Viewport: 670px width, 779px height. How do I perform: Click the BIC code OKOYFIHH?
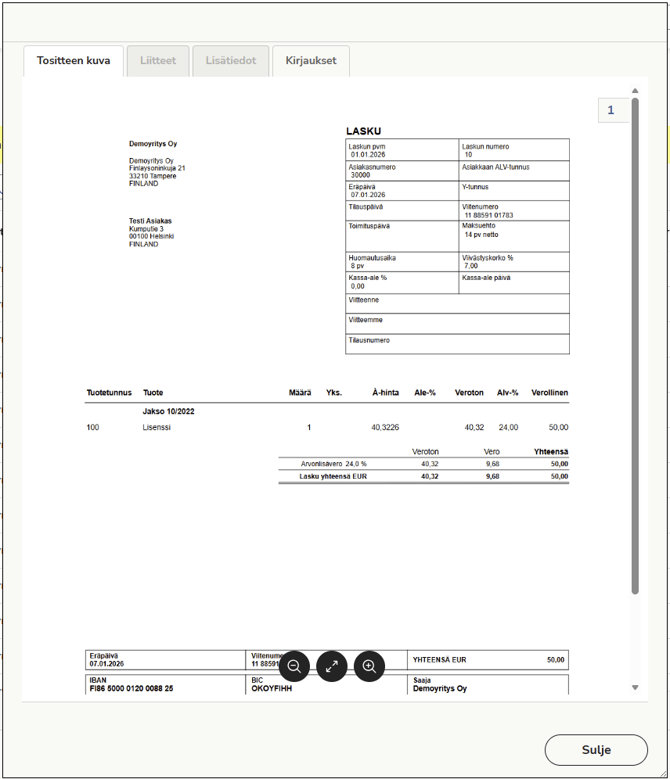(272, 689)
